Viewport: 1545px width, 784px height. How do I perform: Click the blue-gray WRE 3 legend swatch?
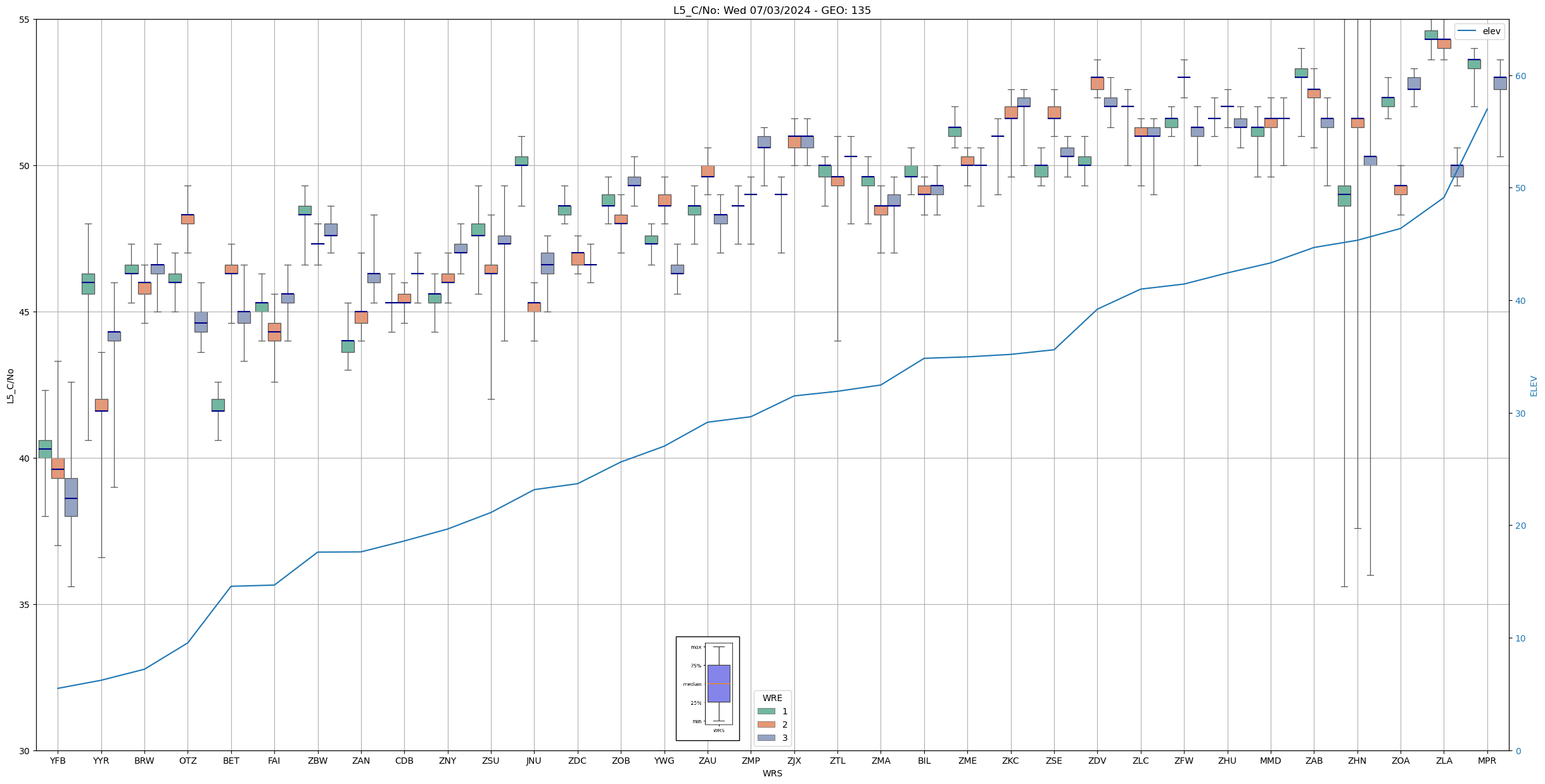tap(766, 738)
